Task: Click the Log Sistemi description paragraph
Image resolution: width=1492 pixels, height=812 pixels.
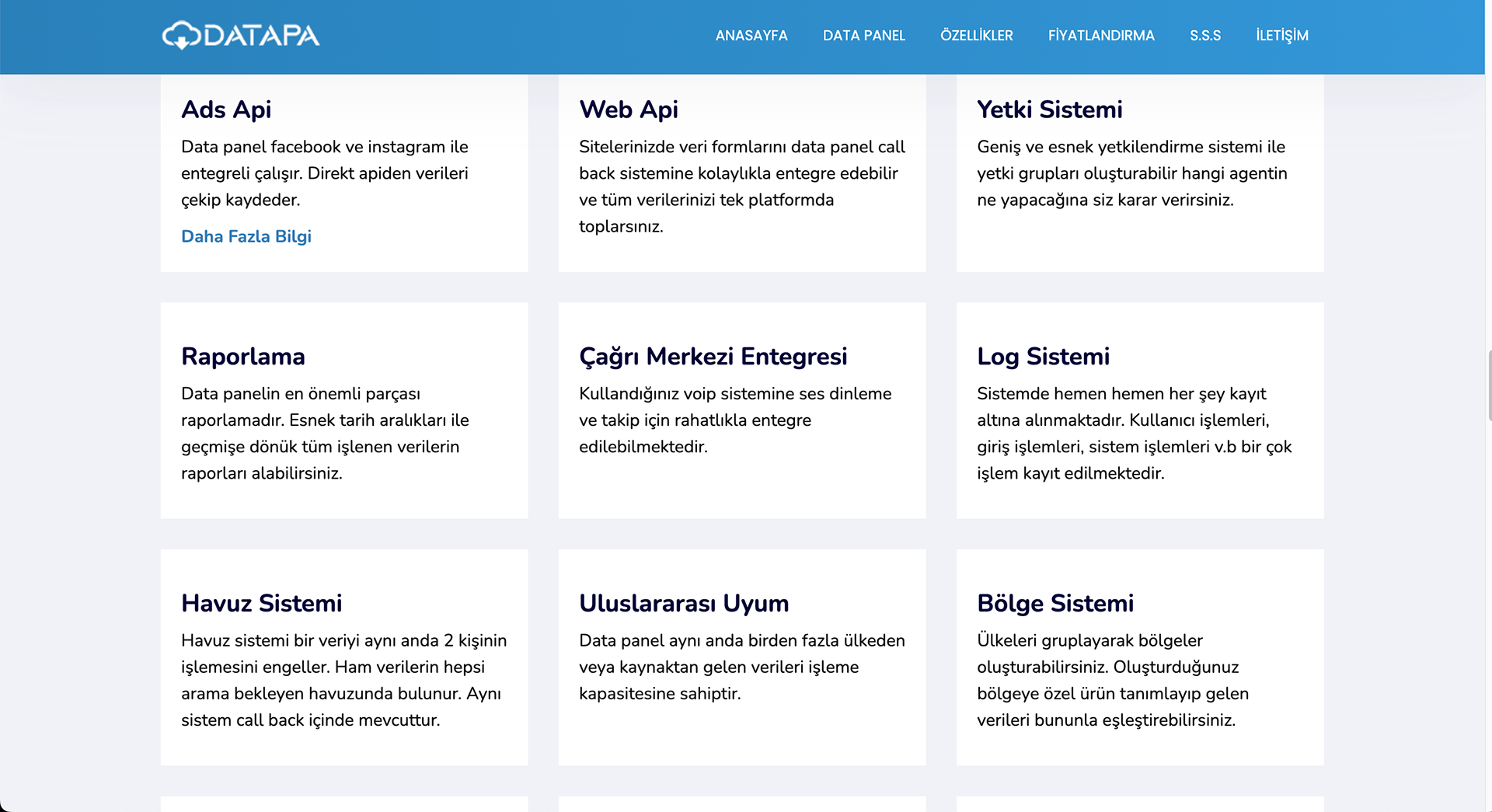Action: 1135,434
